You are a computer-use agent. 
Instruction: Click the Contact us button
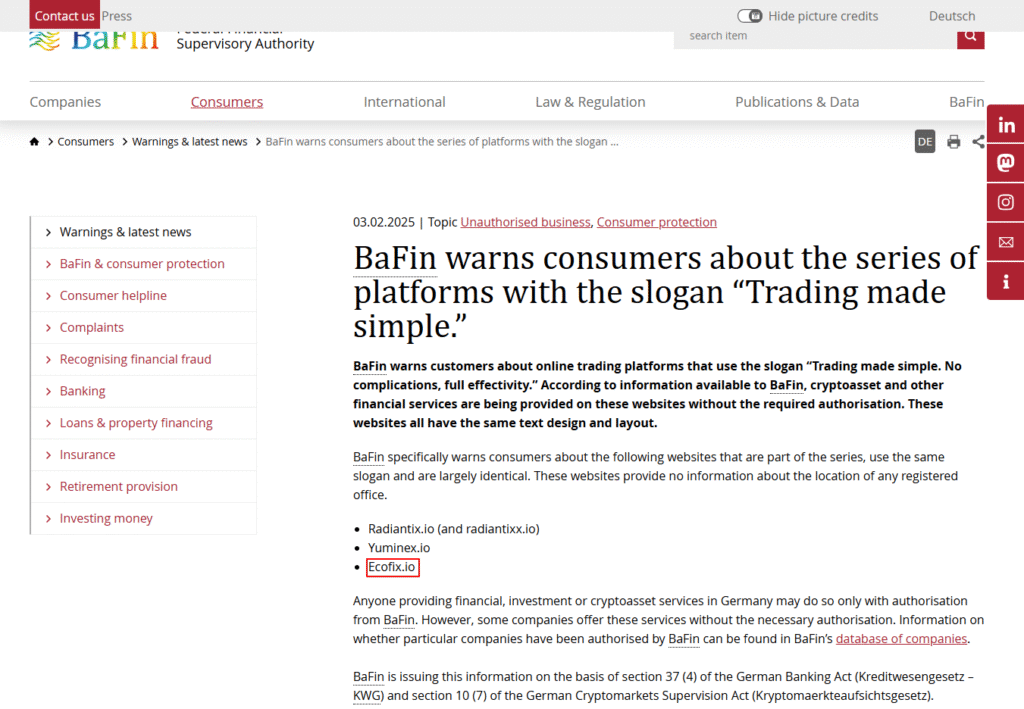click(x=65, y=15)
